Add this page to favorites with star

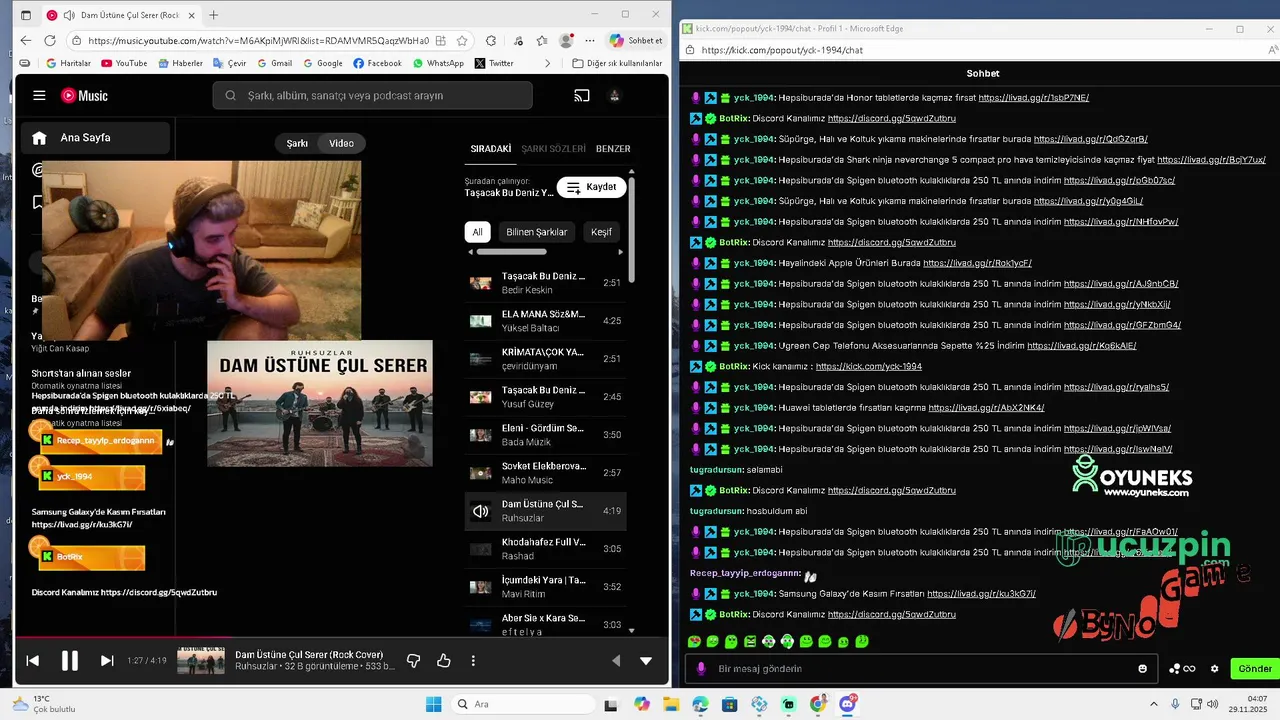[x=462, y=41]
